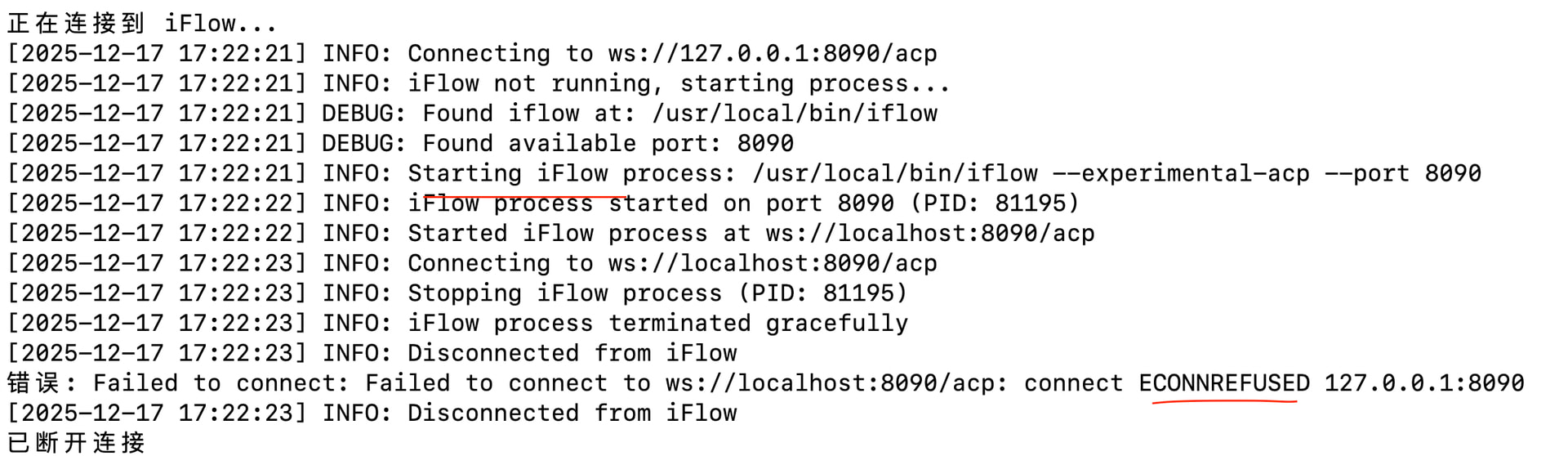Click the timestamp of the first log entry
This screenshot has height=456, width=1568.
pos(157,54)
